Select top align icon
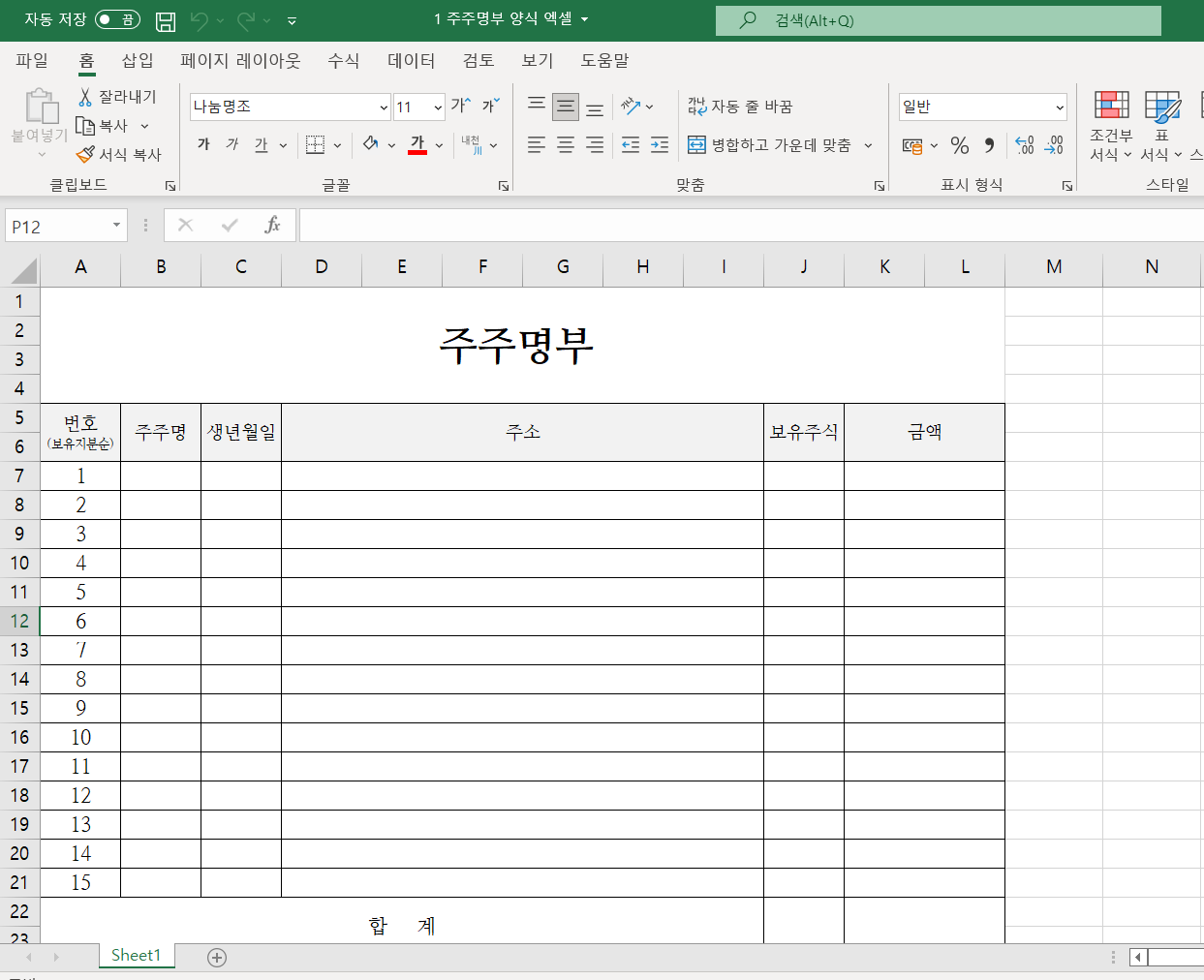The image size is (1204, 980). point(537,106)
